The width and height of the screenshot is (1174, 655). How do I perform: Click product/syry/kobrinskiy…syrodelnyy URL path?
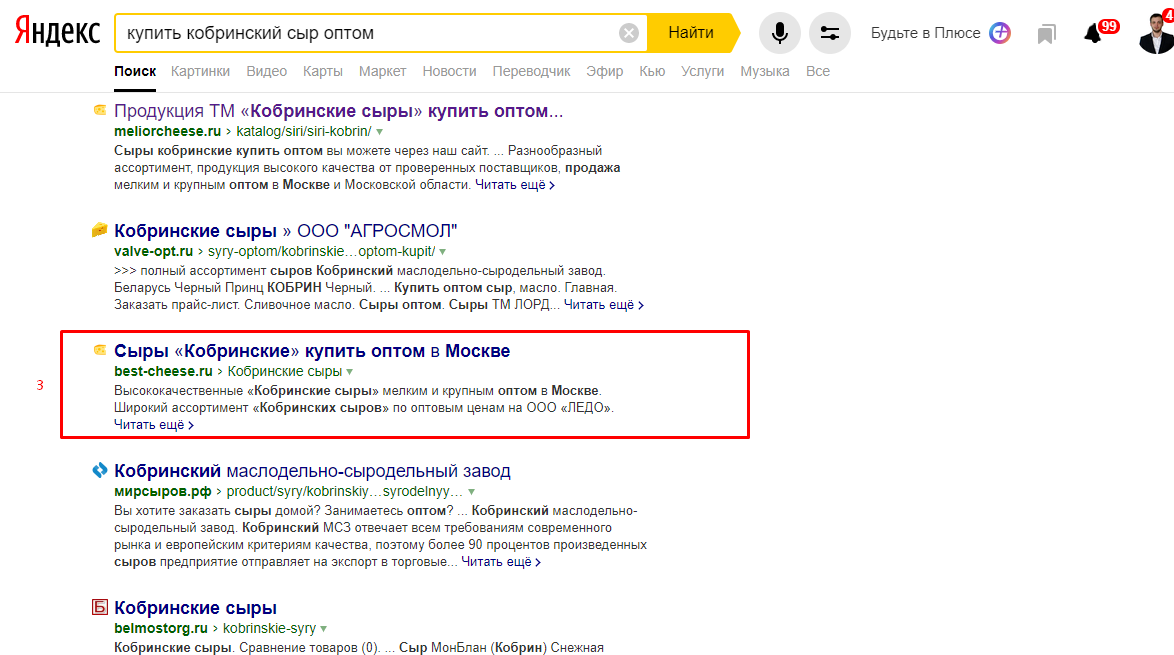click(344, 491)
